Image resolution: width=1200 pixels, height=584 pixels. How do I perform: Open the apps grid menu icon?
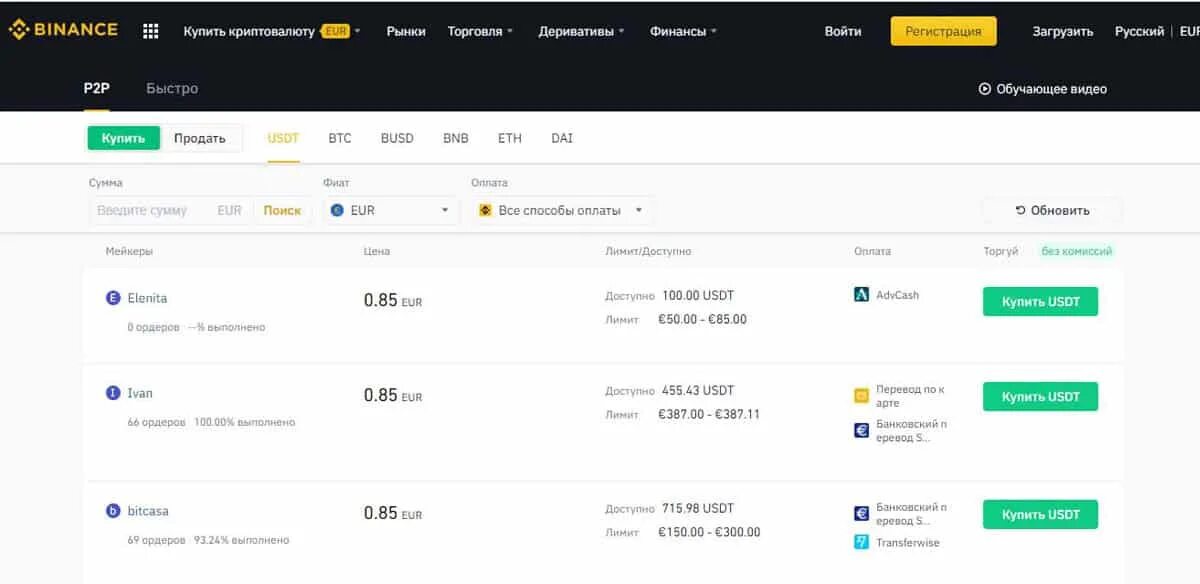151,31
